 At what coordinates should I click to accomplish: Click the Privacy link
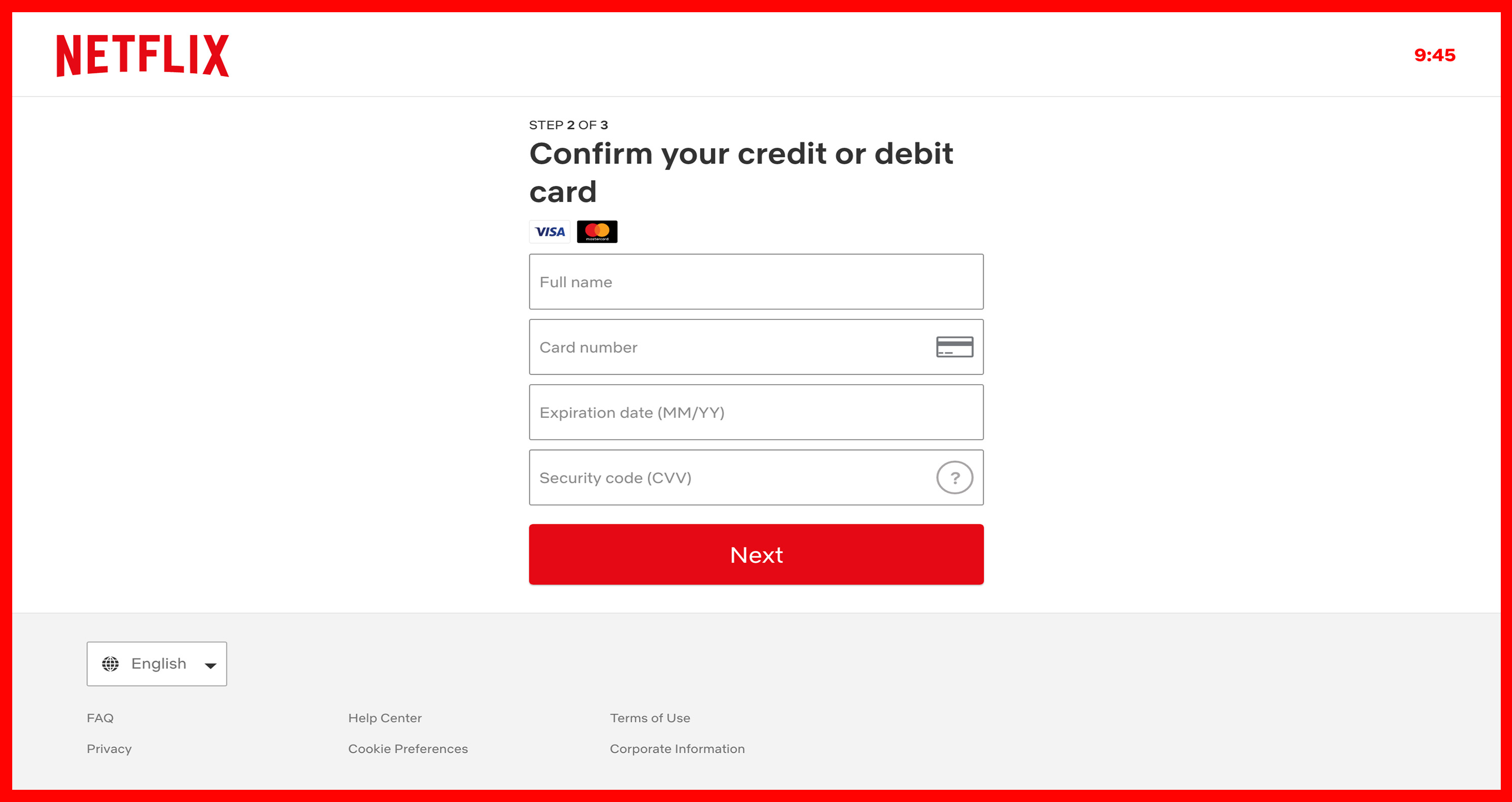tap(109, 748)
